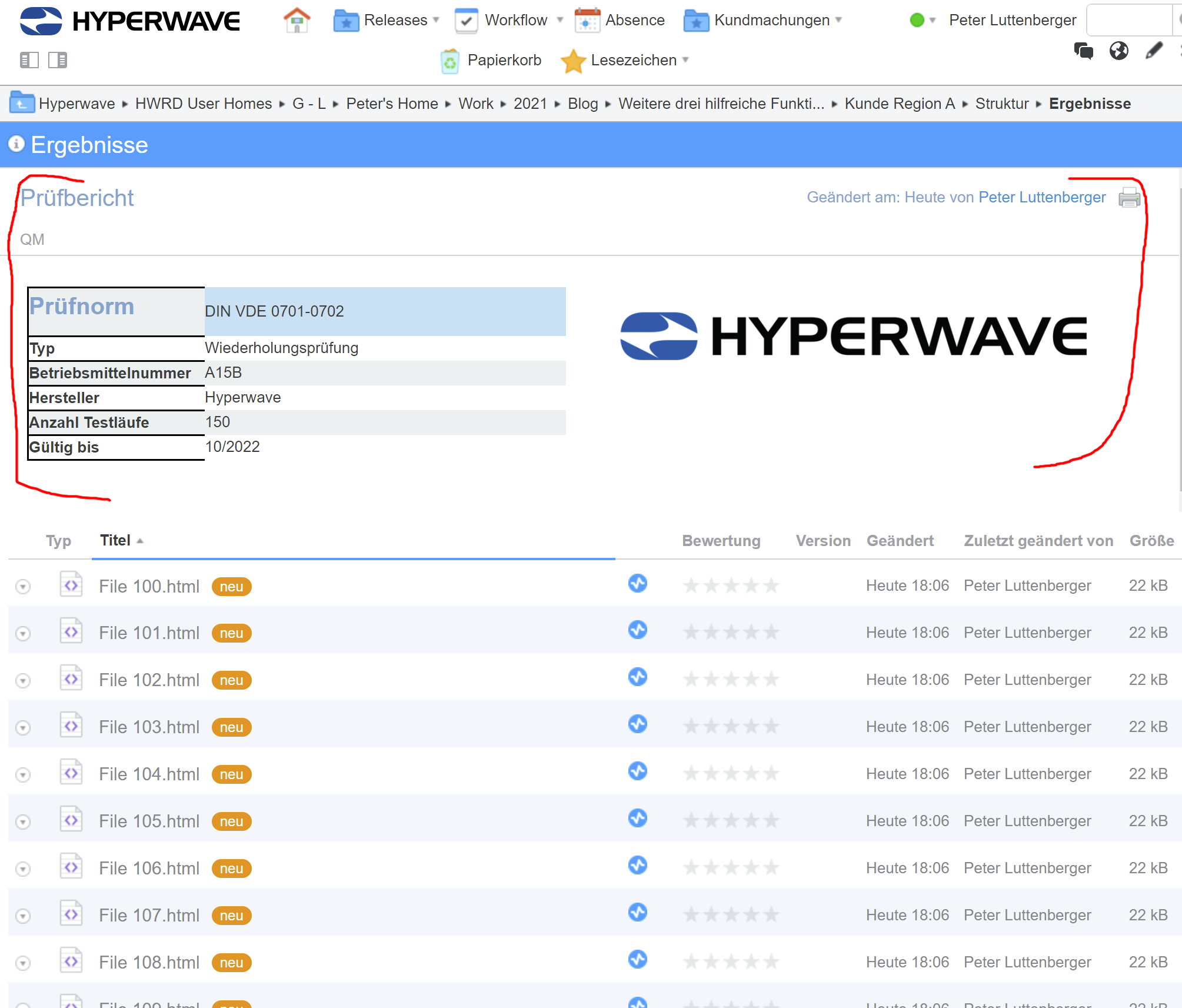Open the chat conversations icon
1182x1008 pixels.
[x=1084, y=51]
